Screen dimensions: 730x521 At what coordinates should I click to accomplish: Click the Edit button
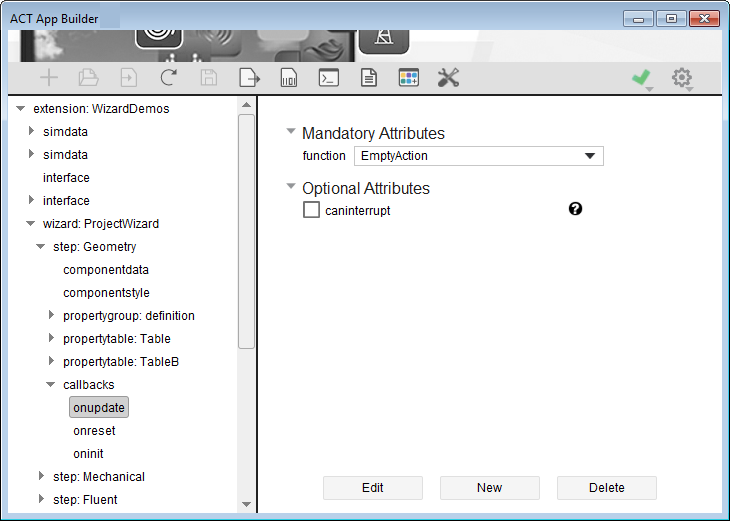point(373,487)
